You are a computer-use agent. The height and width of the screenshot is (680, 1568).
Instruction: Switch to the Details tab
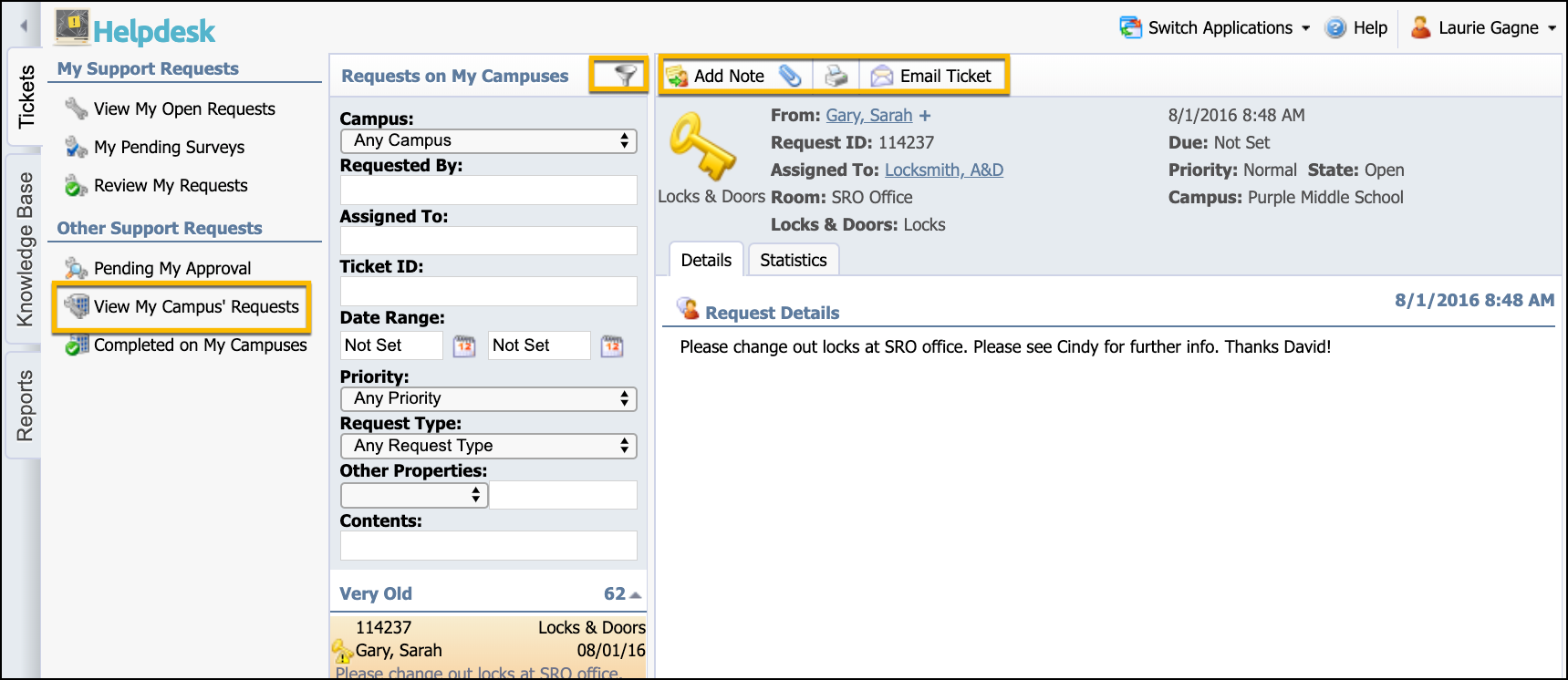[706, 260]
